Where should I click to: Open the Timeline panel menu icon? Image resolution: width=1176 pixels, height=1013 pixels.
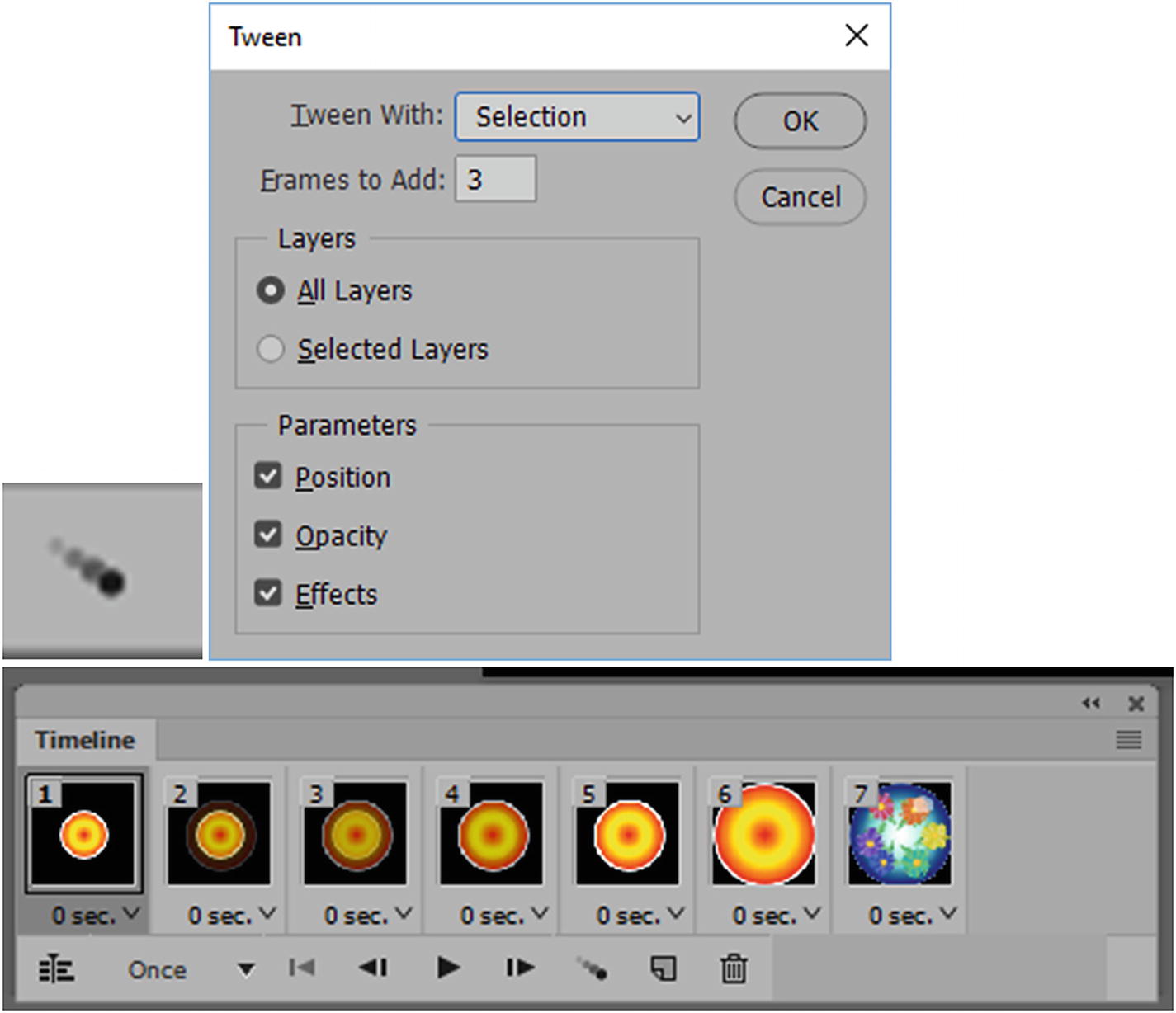point(1128,740)
